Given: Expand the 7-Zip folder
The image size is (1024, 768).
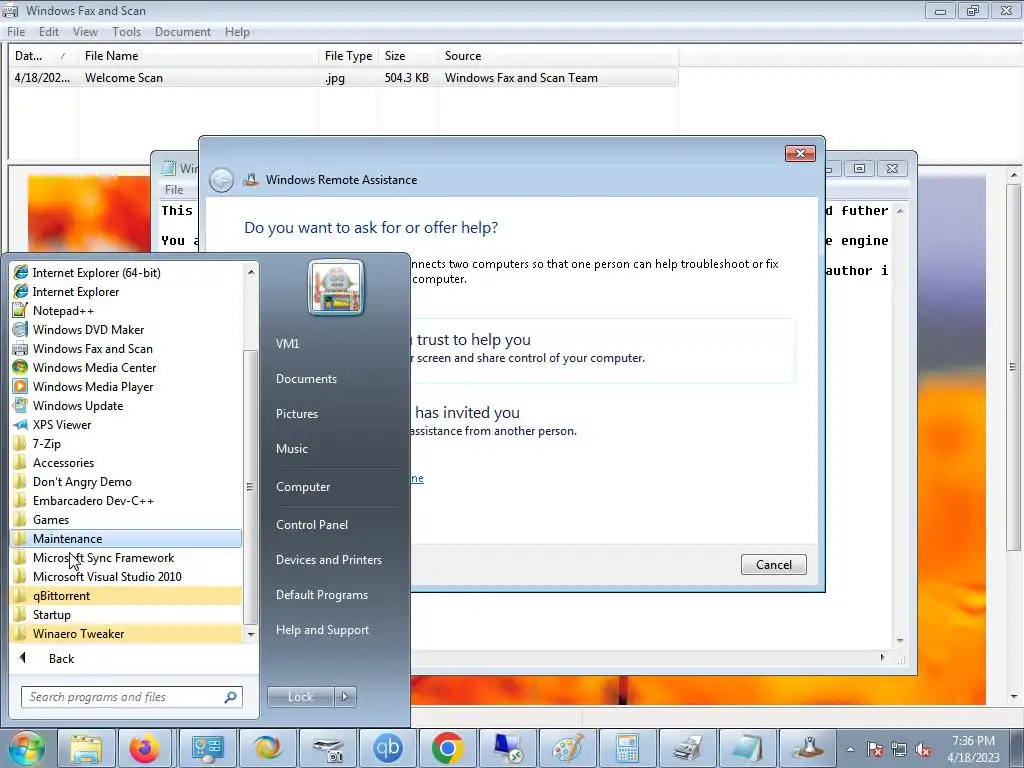Looking at the screenshot, I should coord(126,443).
